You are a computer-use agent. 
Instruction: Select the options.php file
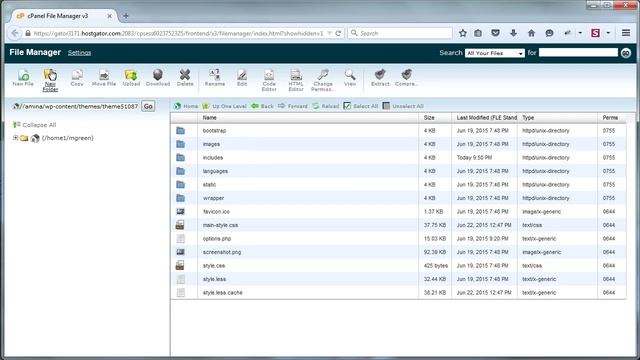[x=398, y=238]
